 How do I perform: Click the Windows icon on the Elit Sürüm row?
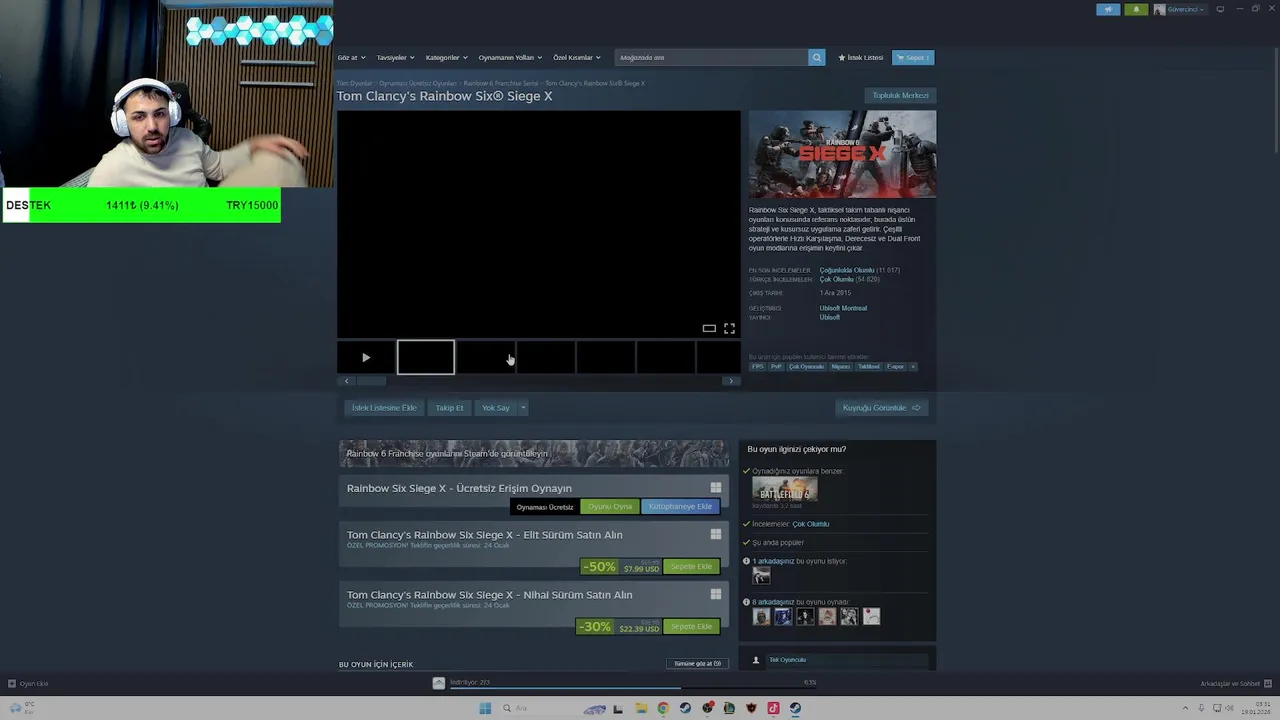tap(715, 534)
